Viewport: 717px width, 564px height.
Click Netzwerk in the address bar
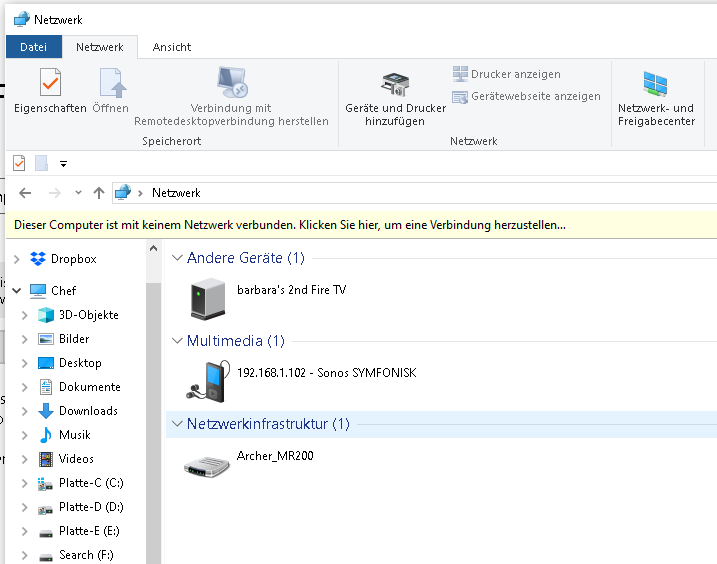(176, 193)
